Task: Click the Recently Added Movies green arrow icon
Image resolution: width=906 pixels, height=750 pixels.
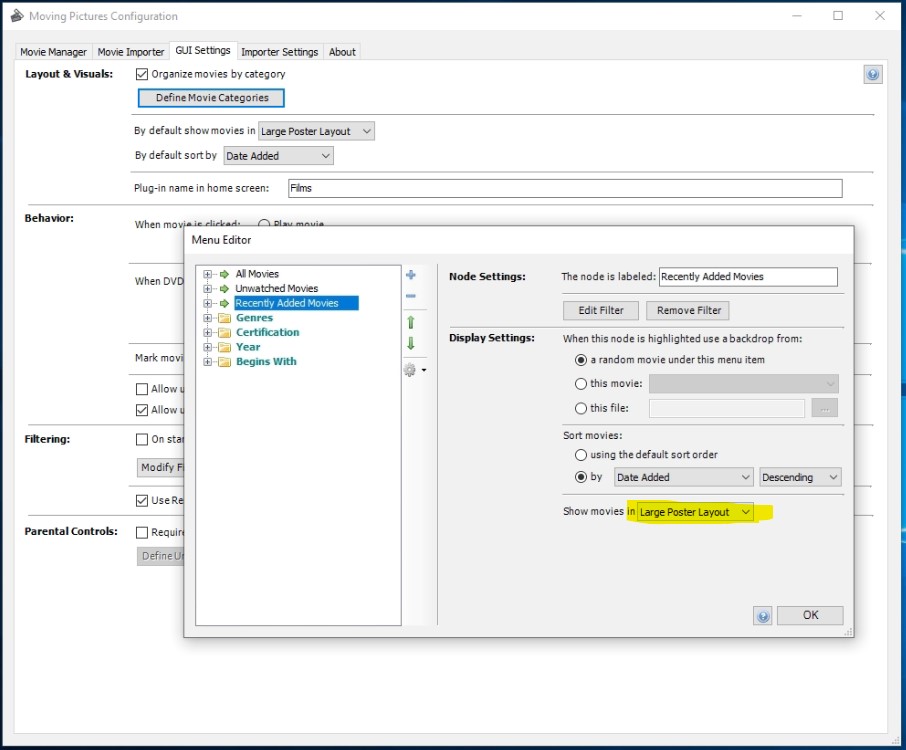Action: point(225,303)
